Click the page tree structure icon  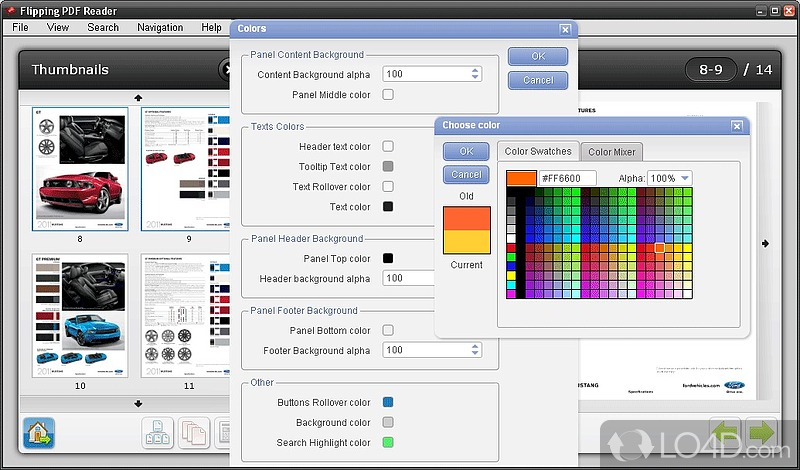[x=158, y=433]
